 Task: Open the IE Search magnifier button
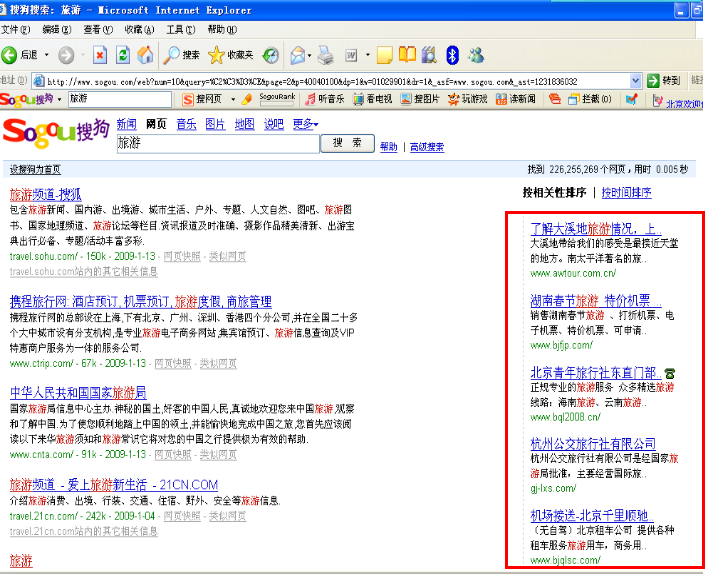181,55
